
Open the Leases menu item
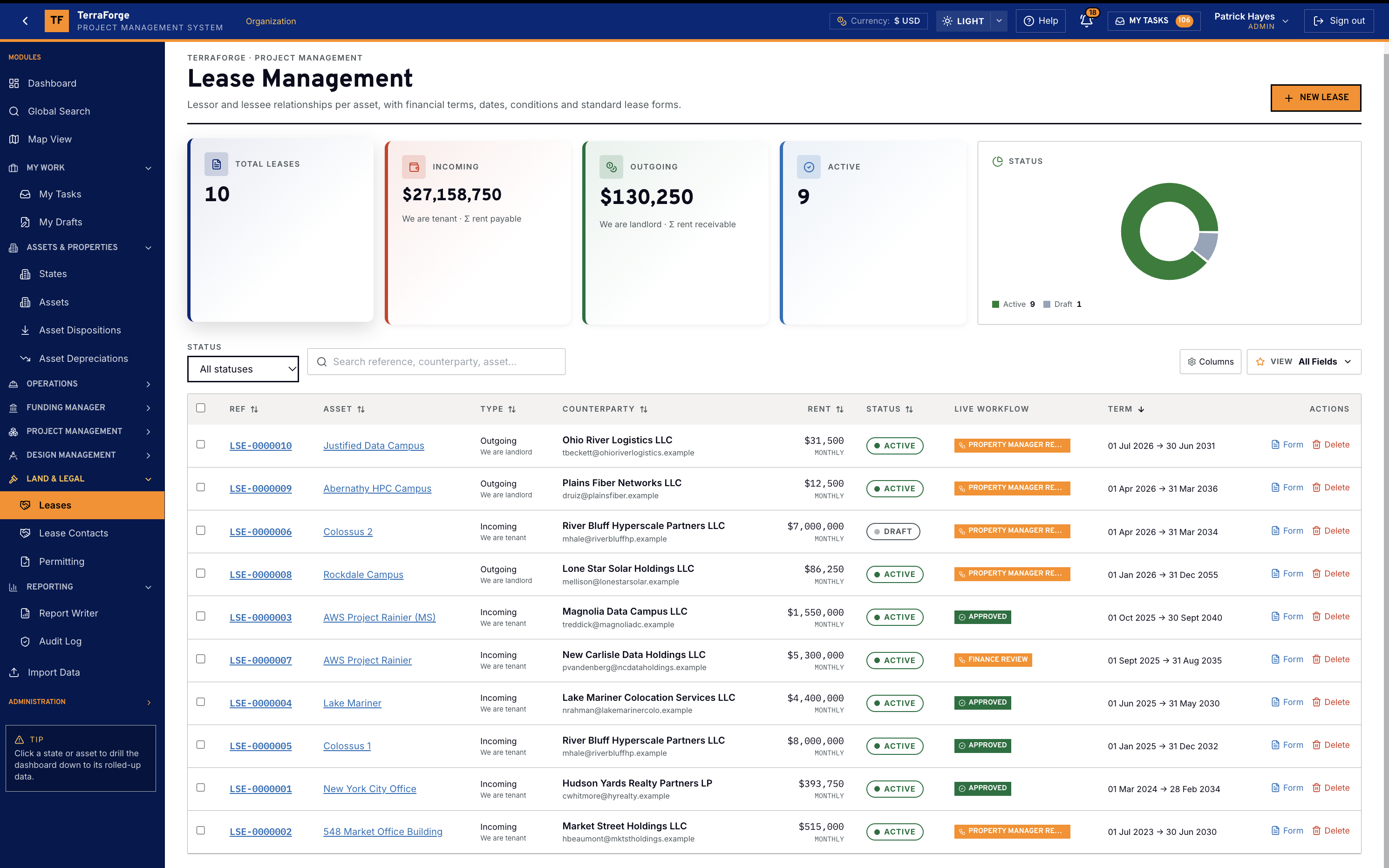(82, 505)
